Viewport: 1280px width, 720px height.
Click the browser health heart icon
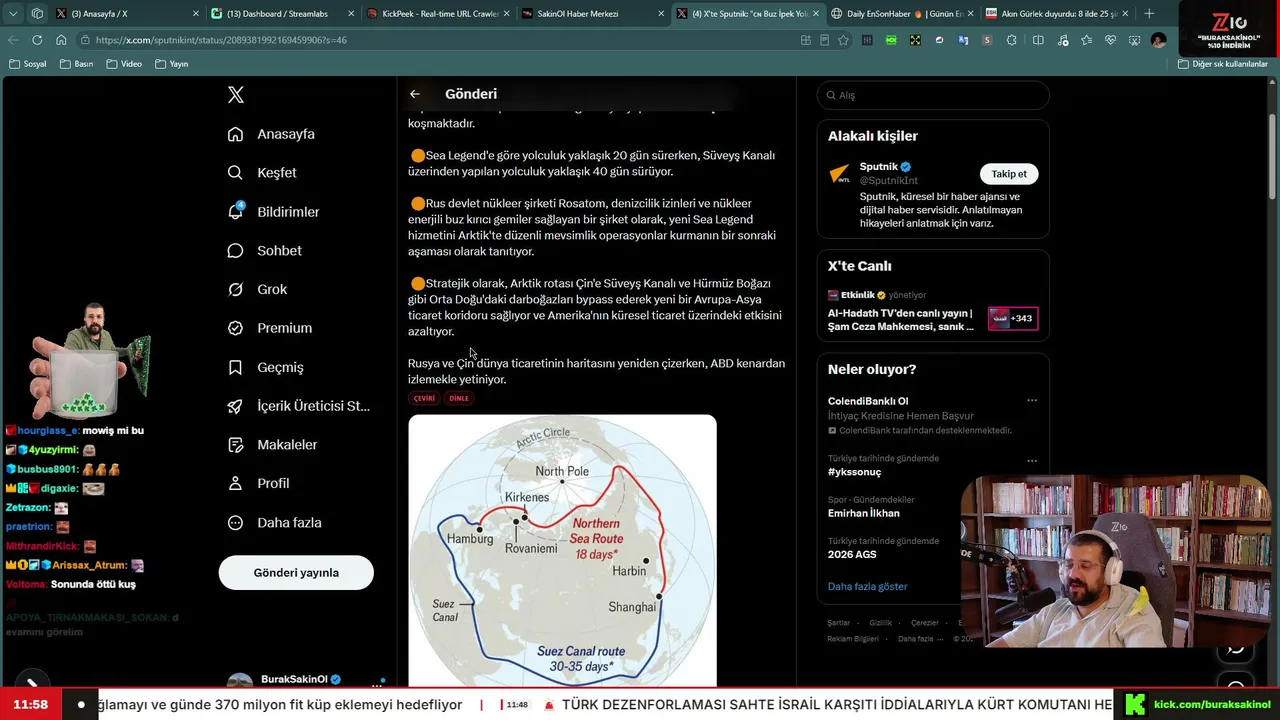(x=1110, y=40)
